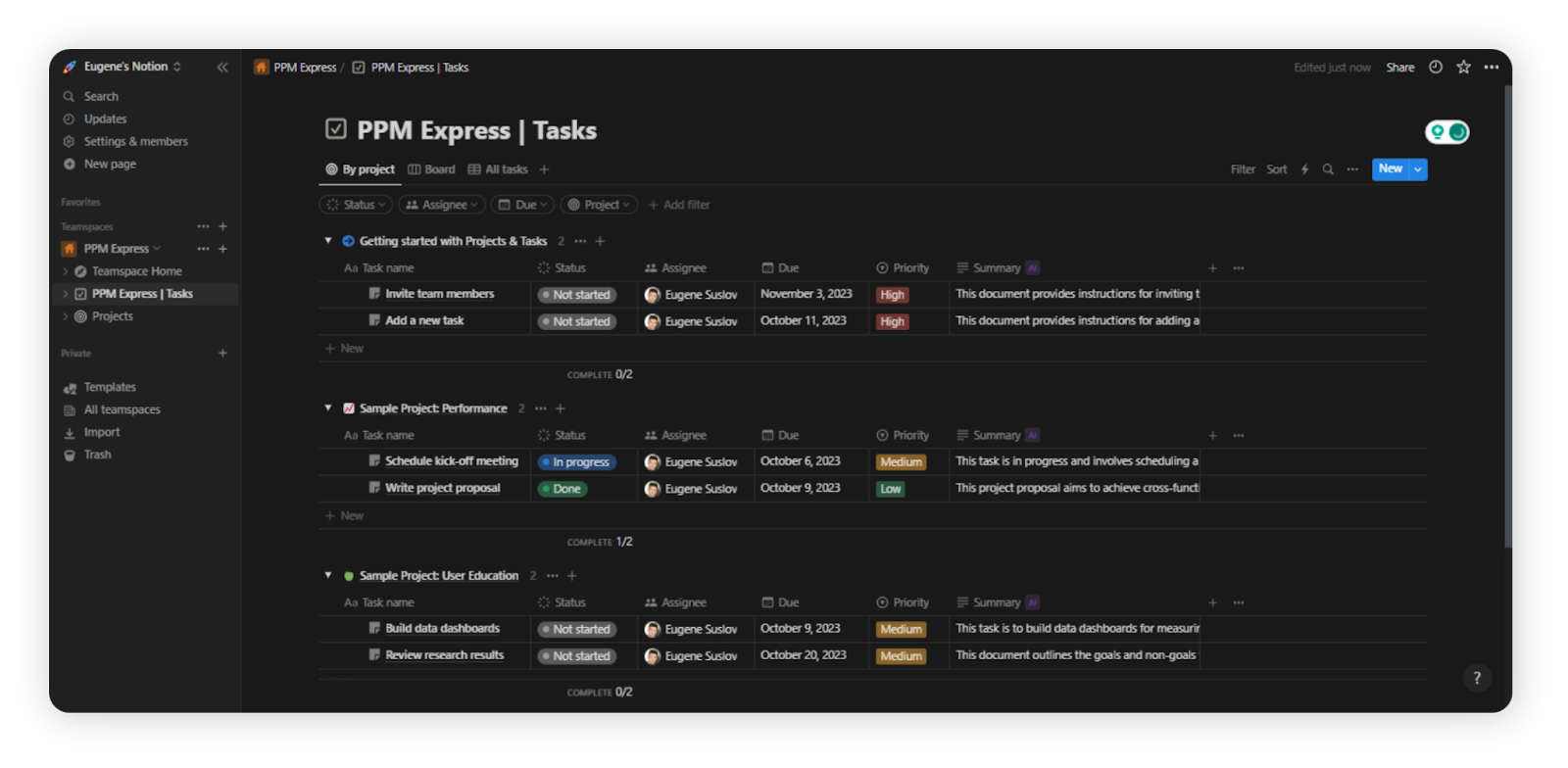Open Import in sidebar
This screenshot has height=768, width=1568.
(102, 432)
